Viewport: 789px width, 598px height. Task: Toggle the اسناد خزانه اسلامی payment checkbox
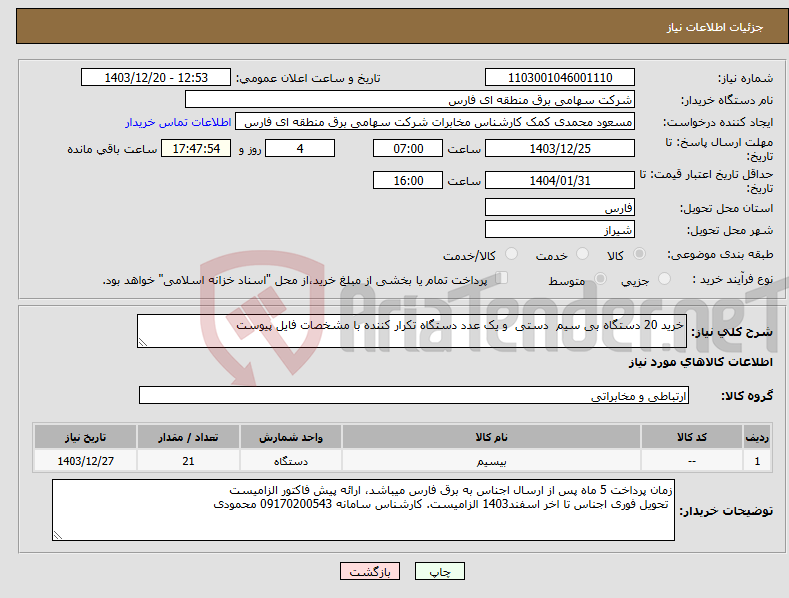(502, 278)
